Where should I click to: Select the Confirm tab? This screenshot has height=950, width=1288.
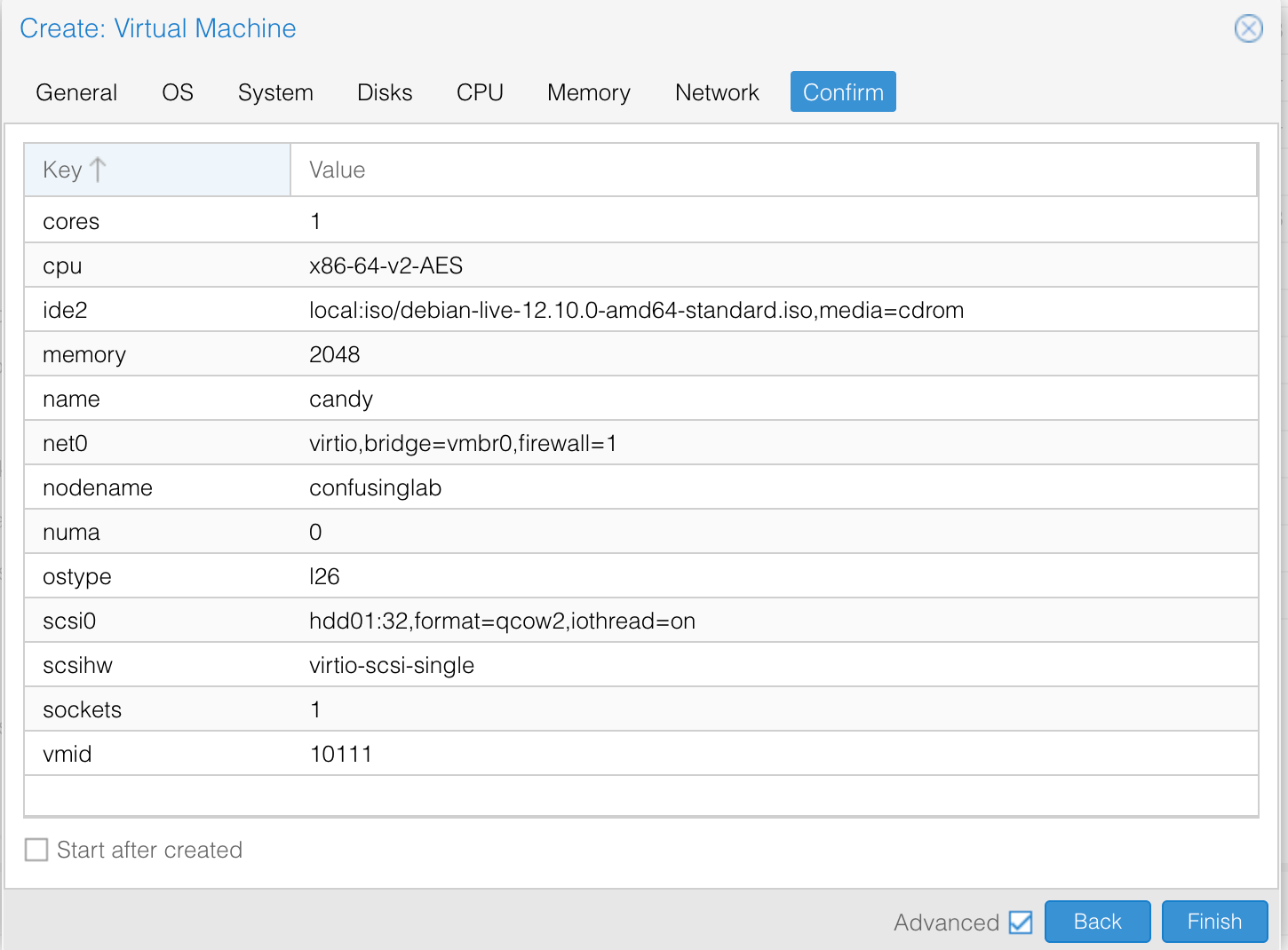coord(843,92)
